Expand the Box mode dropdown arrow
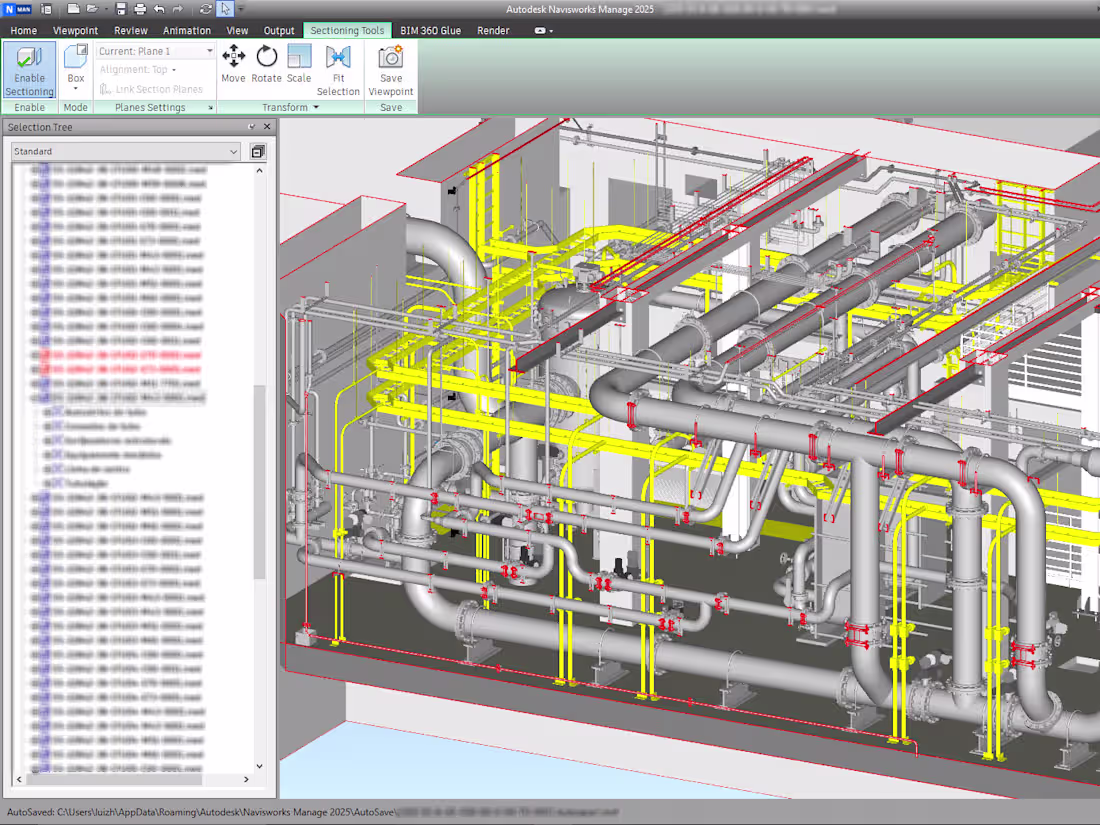The height and width of the screenshot is (825, 1100). 75,87
